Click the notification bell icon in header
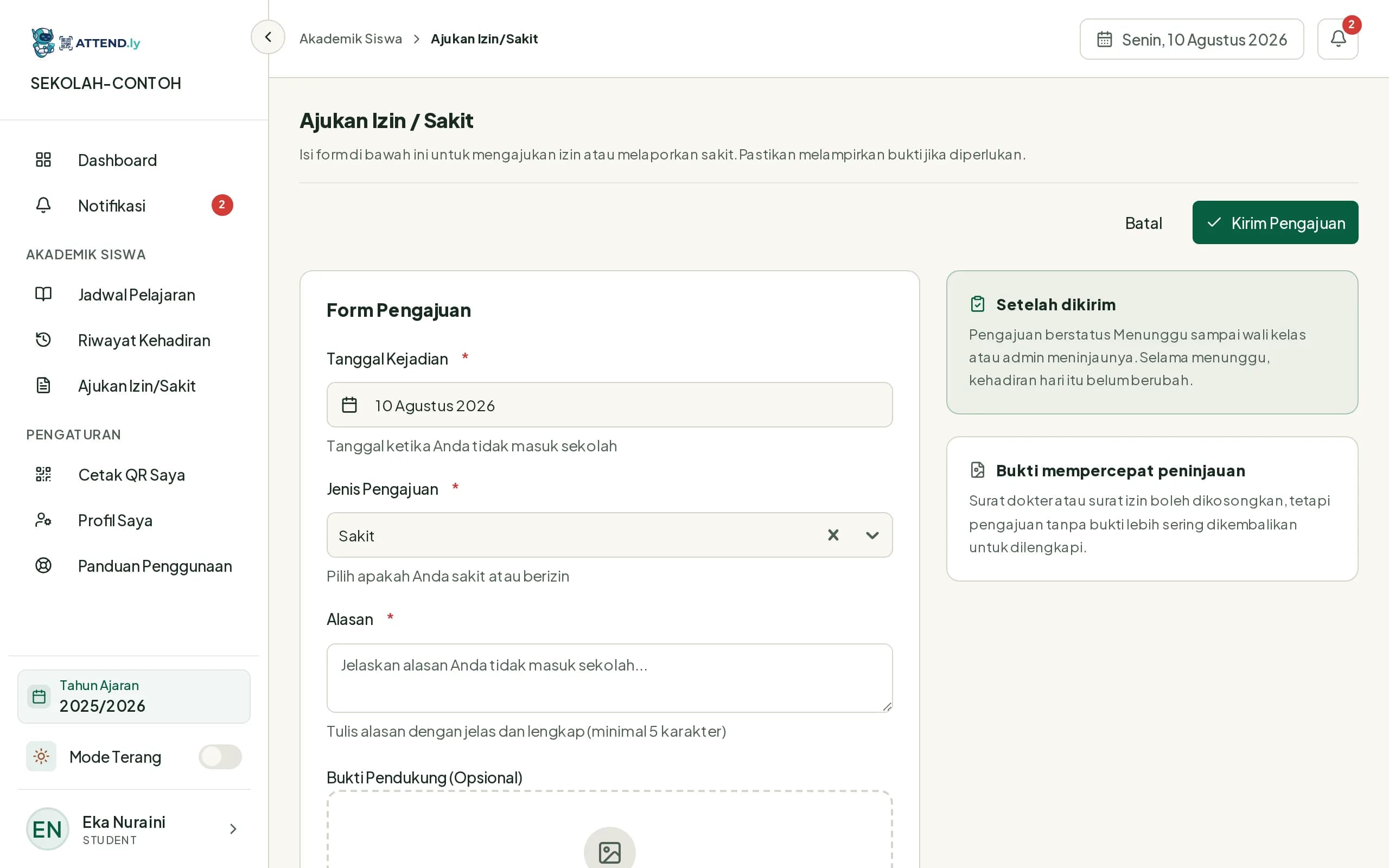1389x868 pixels. click(x=1337, y=39)
